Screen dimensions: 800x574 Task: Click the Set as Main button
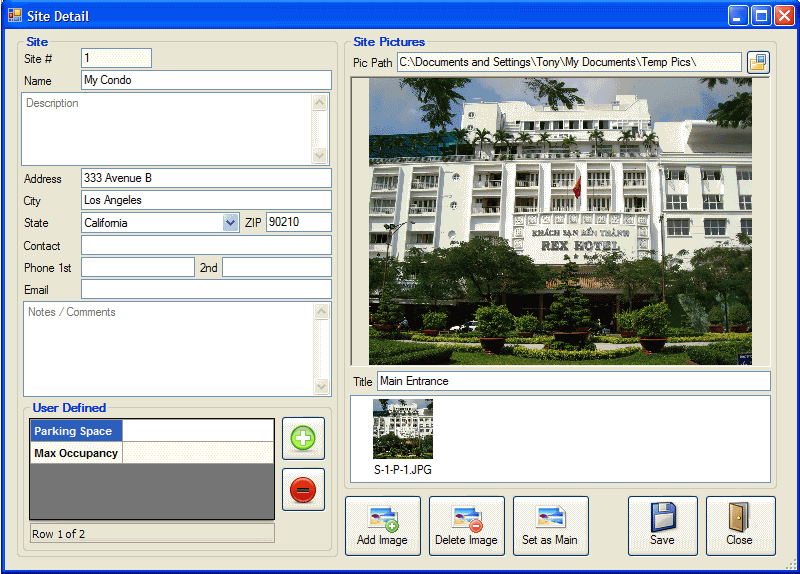pos(551,526)
